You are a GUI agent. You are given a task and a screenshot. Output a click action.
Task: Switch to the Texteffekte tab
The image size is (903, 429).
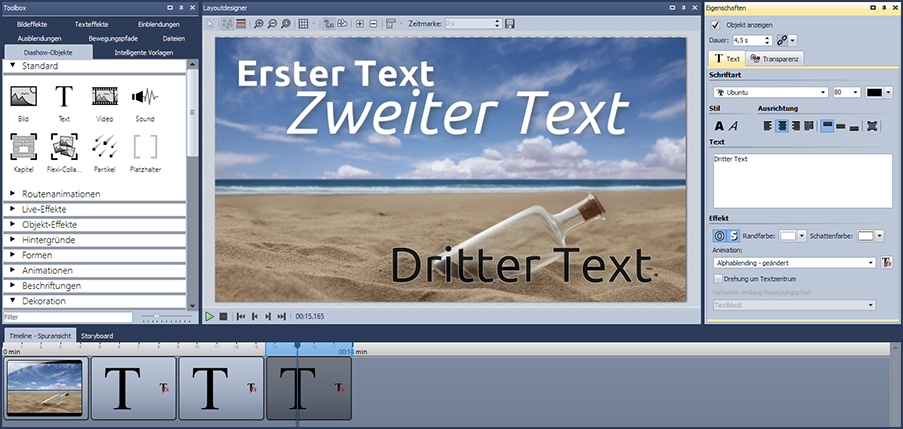pyautogui.click(x=92, y=24)
